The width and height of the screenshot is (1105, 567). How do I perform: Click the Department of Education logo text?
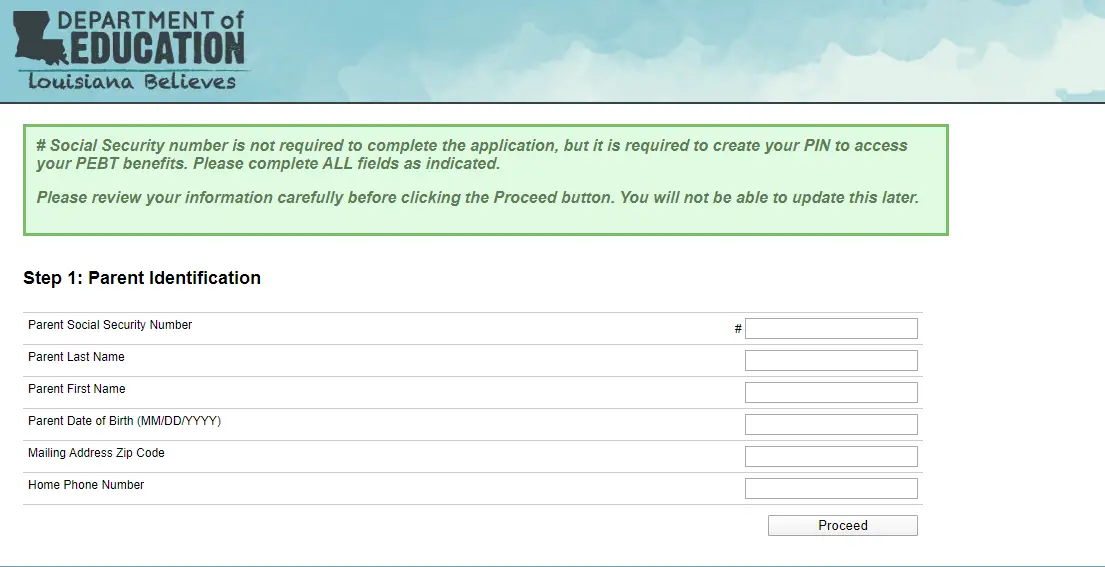click(x=150, y=37)
